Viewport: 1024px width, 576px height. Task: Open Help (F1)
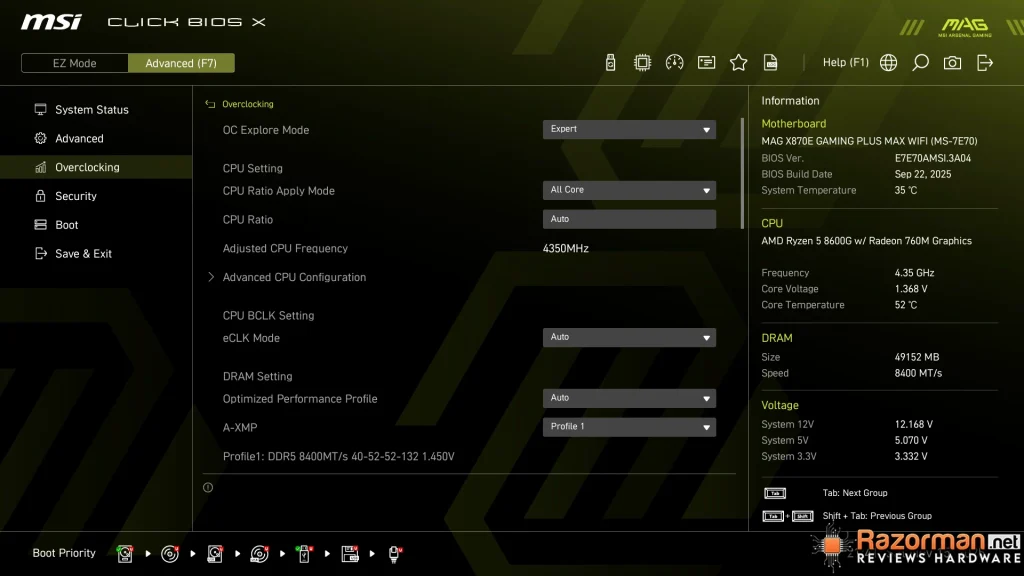pyautogui.click(x=846, y=63)
